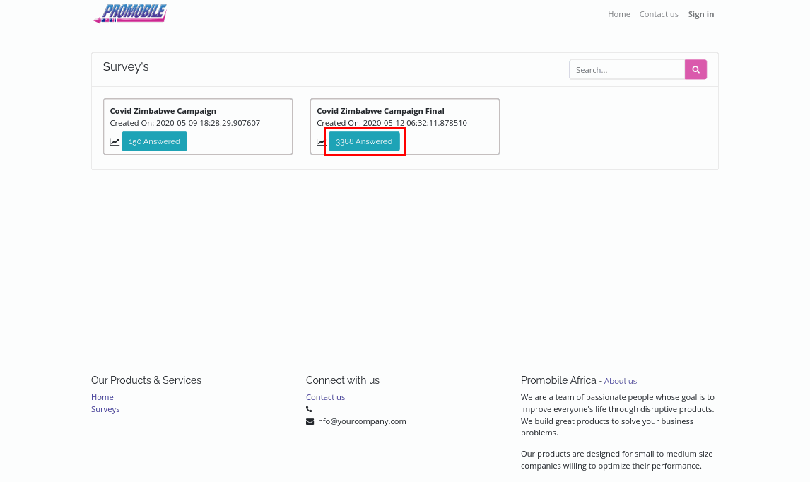Focus the survey search text field
This screenshot has height=482, width=810.
tap(626, 69)
